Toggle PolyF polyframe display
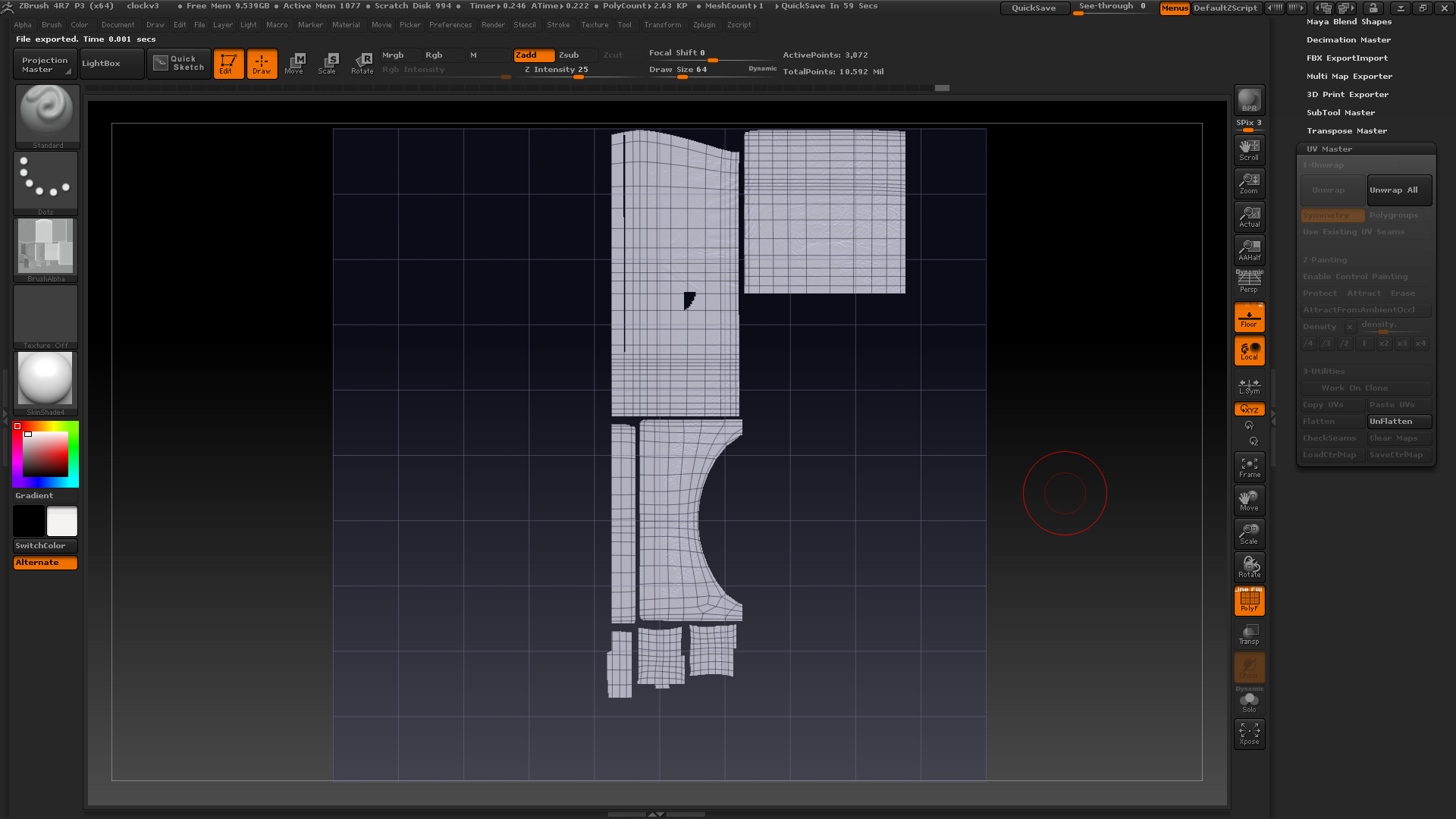Screen dimensions: 1456x819 pyautogui.click(x=1249, y=601)
